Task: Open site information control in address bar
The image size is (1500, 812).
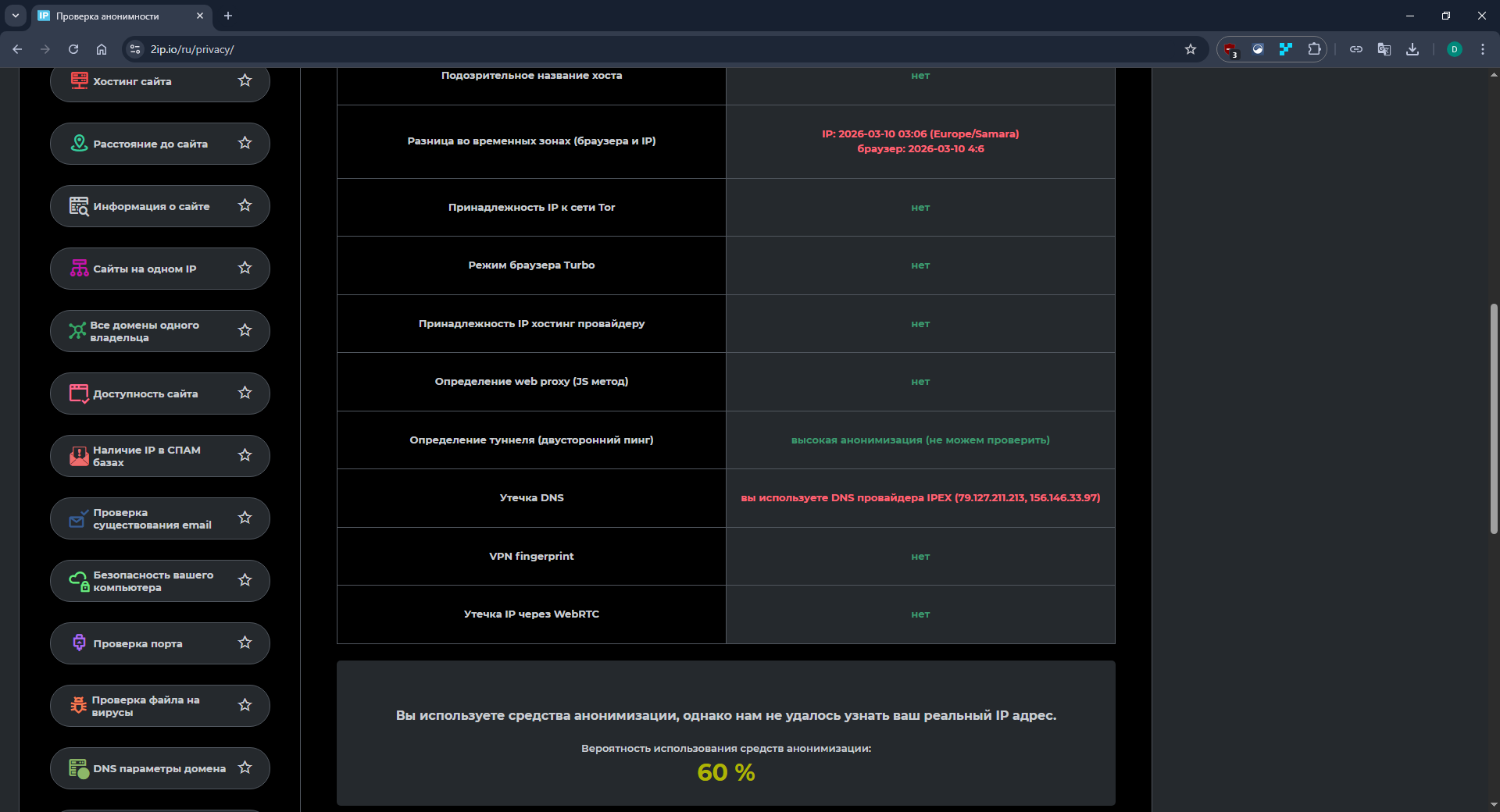Action: (135, 49)
